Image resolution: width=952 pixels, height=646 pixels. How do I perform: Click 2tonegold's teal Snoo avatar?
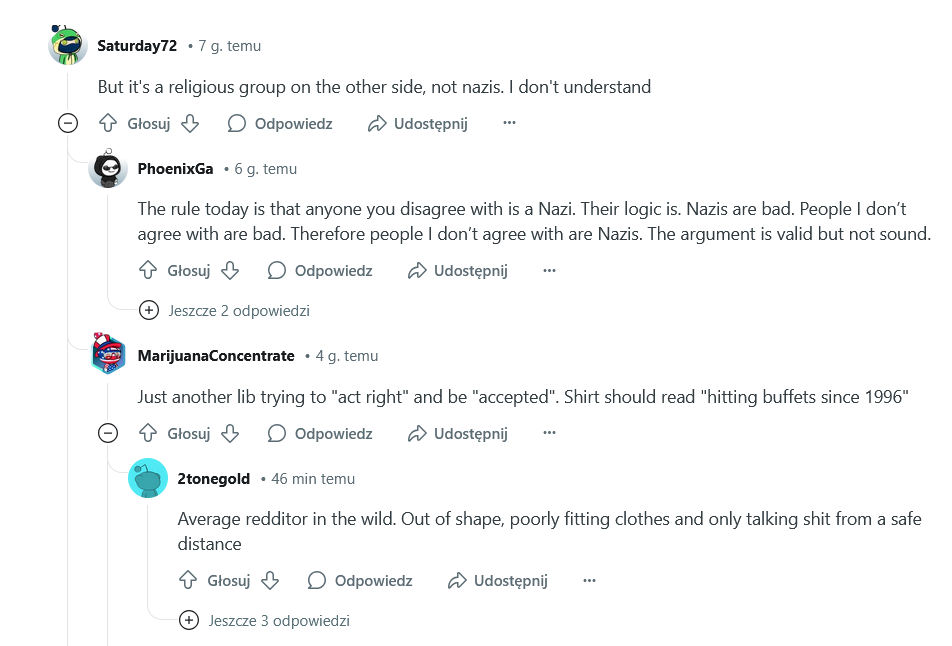(x=148, y=478)
